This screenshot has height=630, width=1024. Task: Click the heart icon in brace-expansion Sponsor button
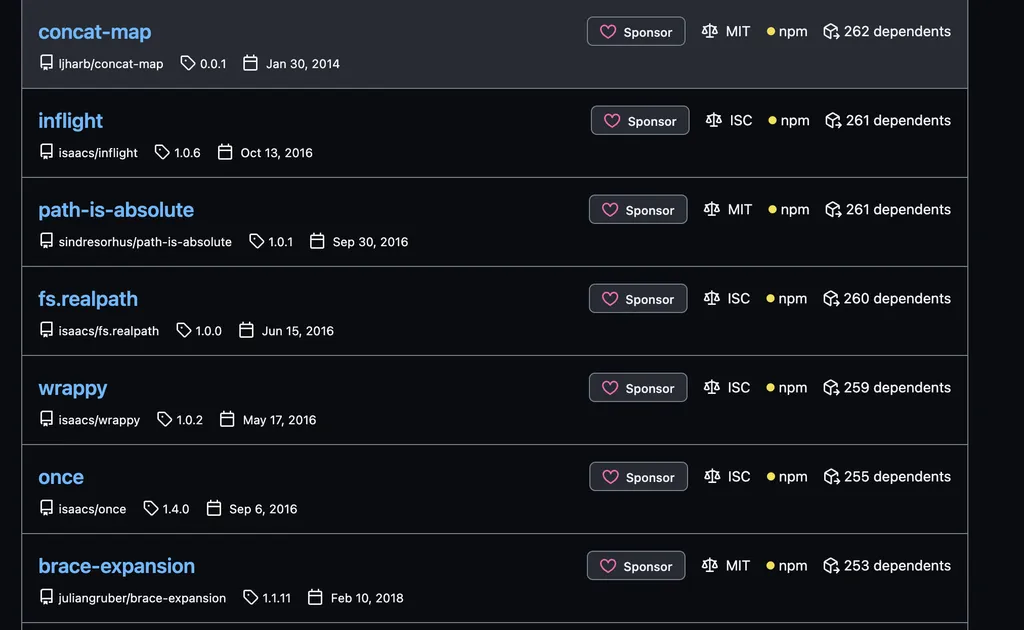coord(608,566)
